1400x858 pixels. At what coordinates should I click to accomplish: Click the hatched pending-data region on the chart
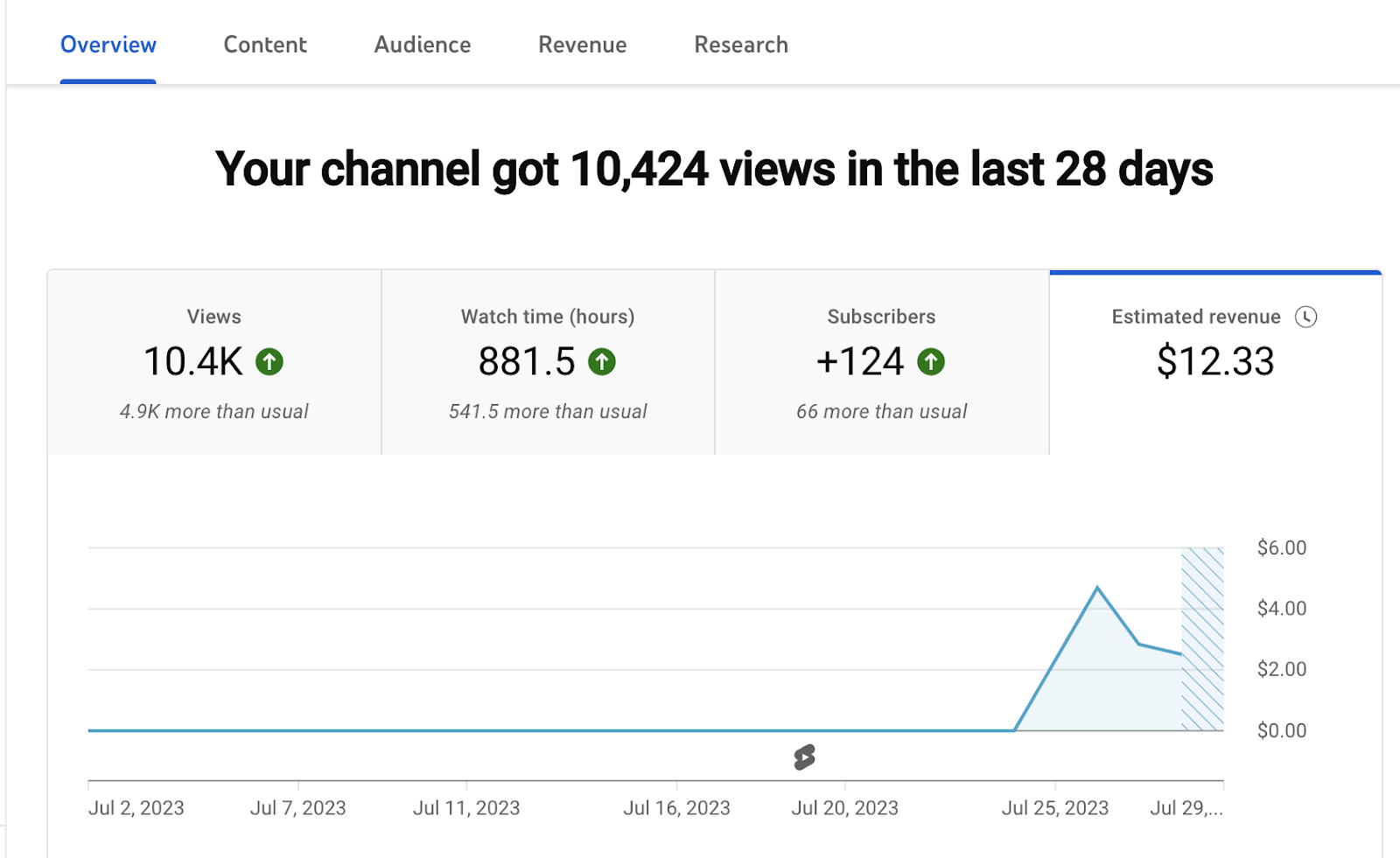(x=1202, y=638)
